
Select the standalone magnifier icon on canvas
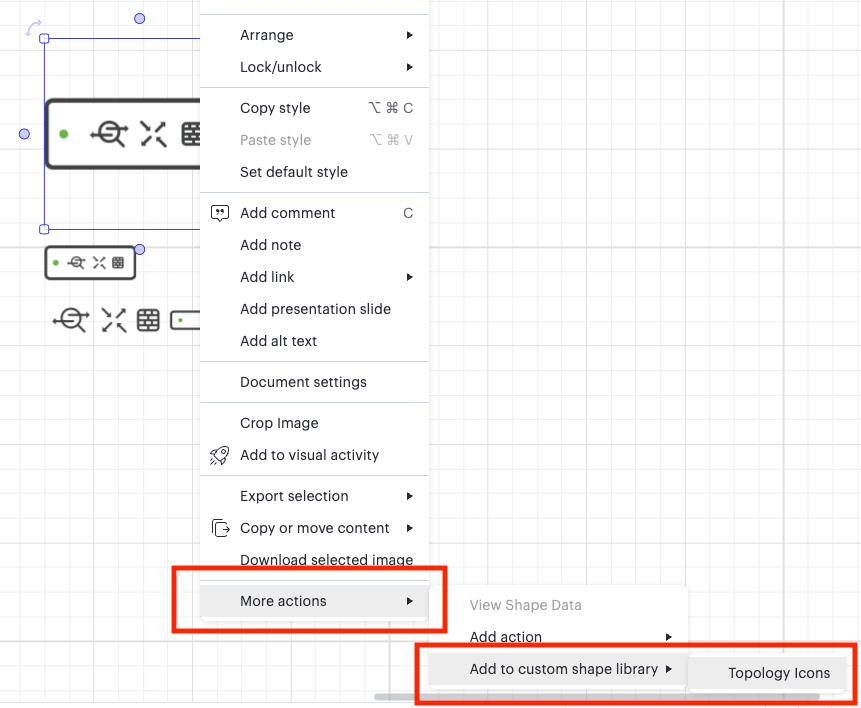pos(71,320)
